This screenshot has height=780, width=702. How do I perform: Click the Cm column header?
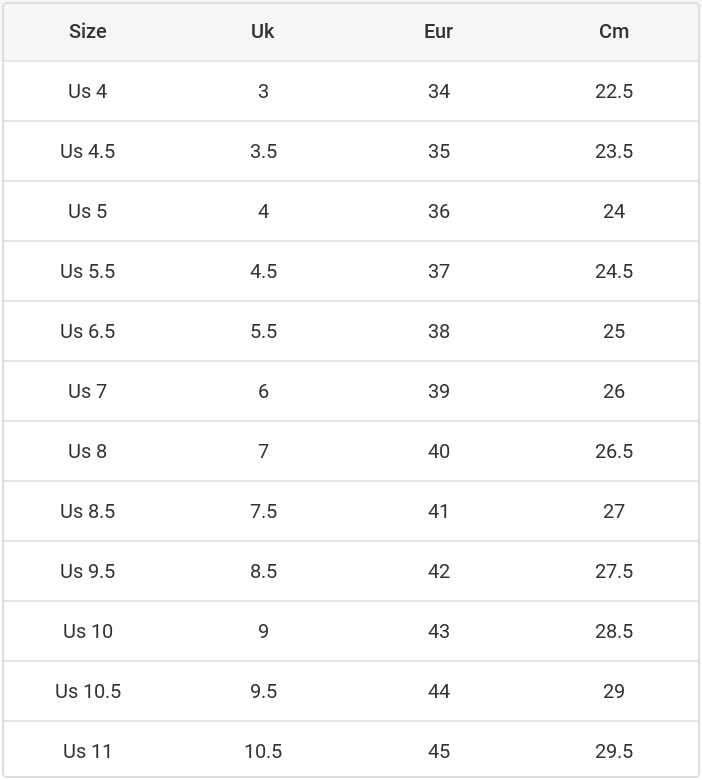point(614,31)
